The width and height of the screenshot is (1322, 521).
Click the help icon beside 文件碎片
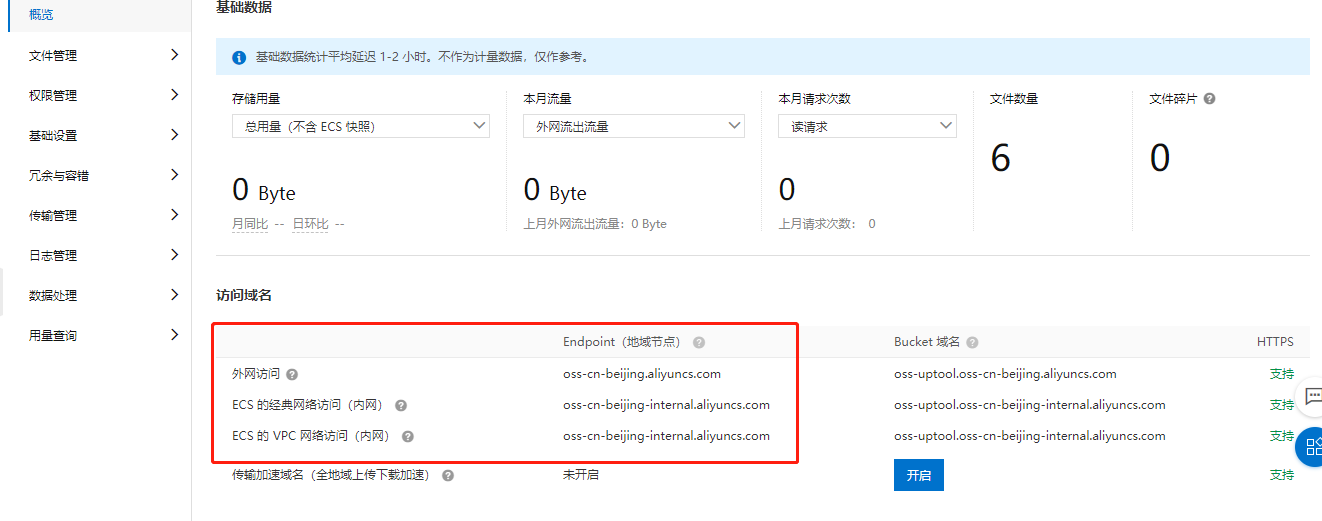pos(1210,99)
